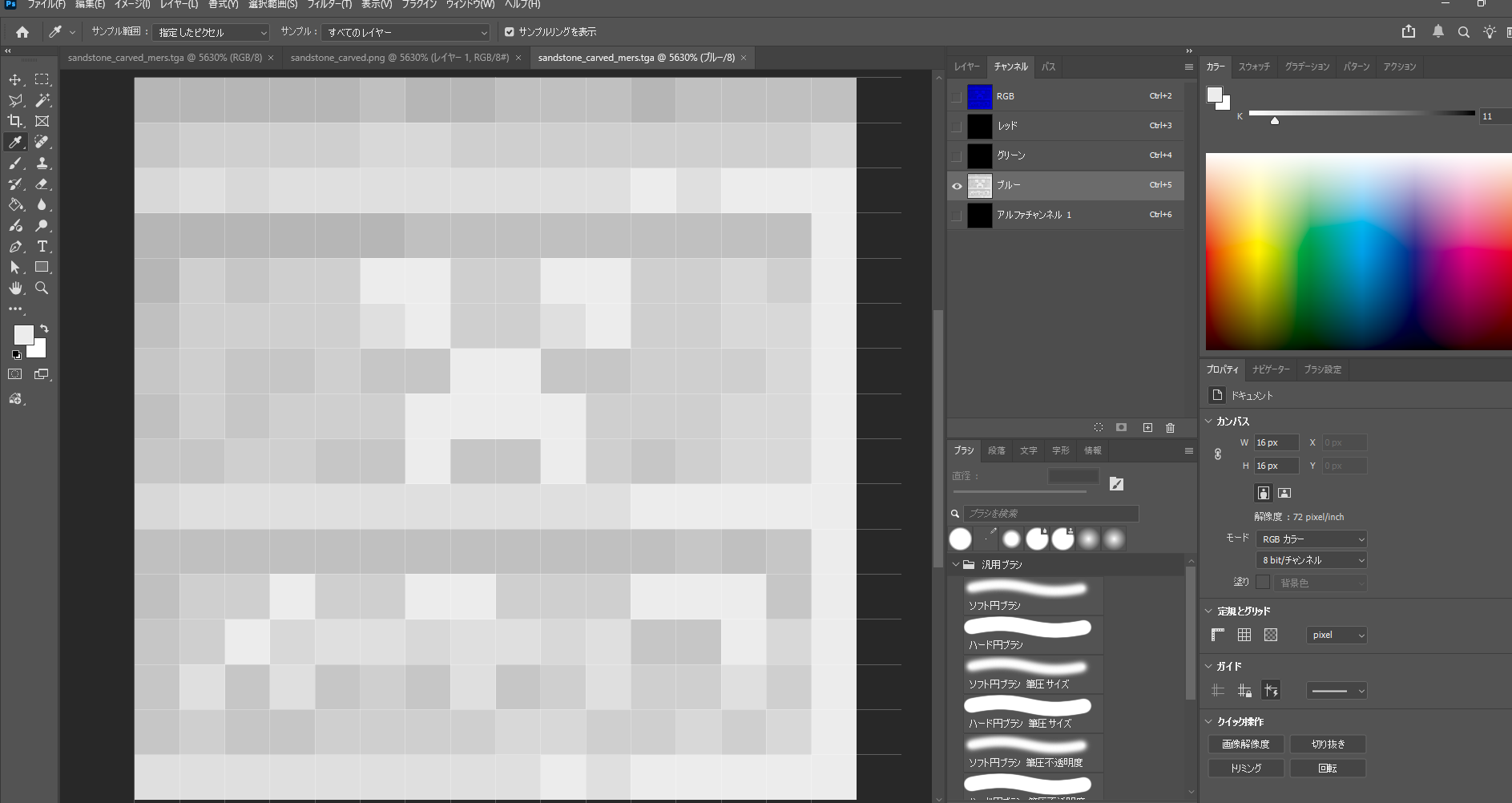Hide the ブルー channel
The height and width of the screenshot is (803, 1512).
point(957,186)
